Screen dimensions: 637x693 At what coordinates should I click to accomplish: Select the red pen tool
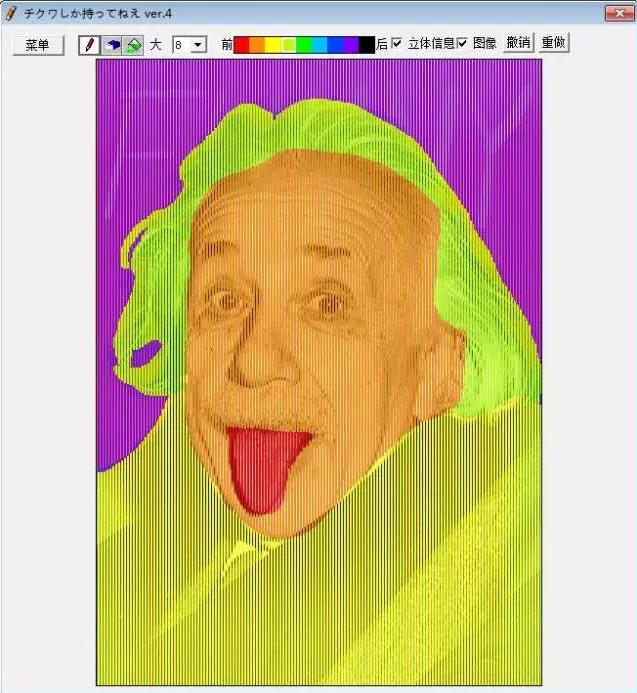(89, 45)
